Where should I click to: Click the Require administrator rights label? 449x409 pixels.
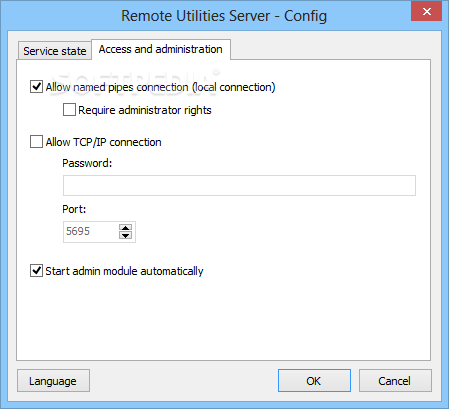click(145, 110)
